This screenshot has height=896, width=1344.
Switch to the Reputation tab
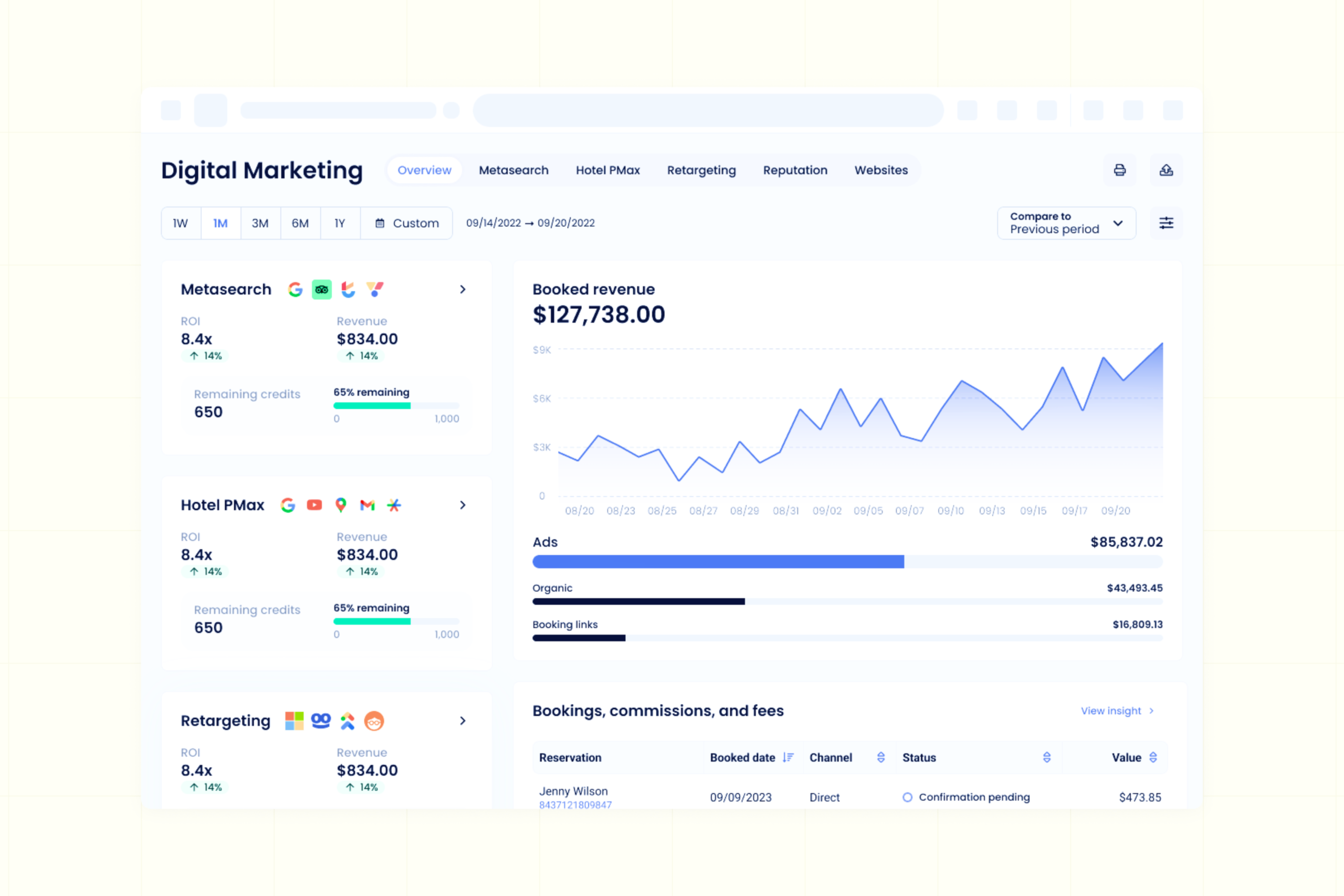[x=795, y=170]
